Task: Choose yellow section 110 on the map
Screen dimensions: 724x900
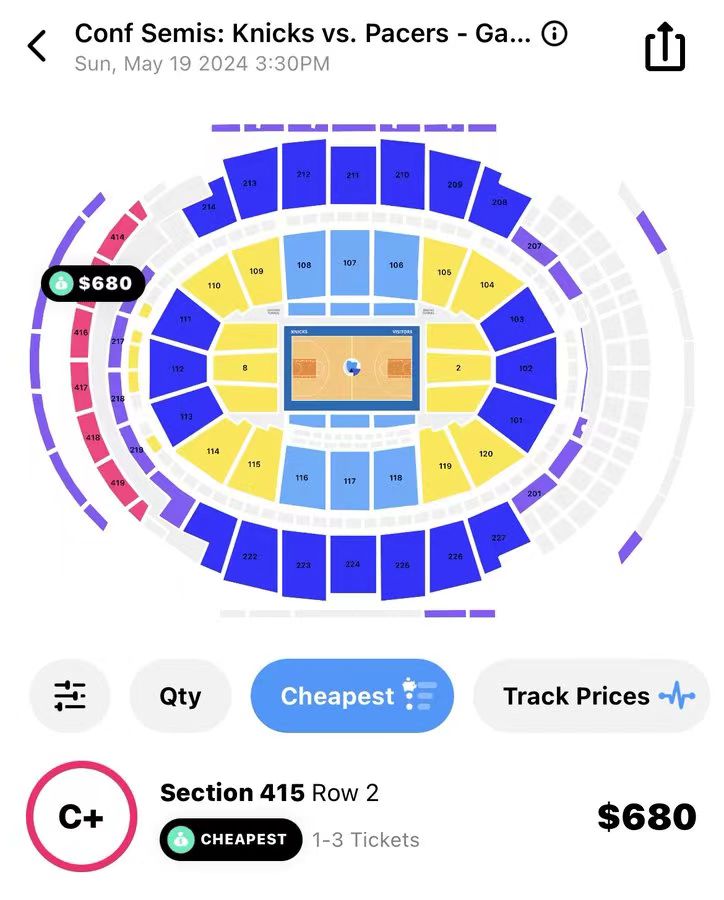Action: pyautogui.click(x=214, y=285)
